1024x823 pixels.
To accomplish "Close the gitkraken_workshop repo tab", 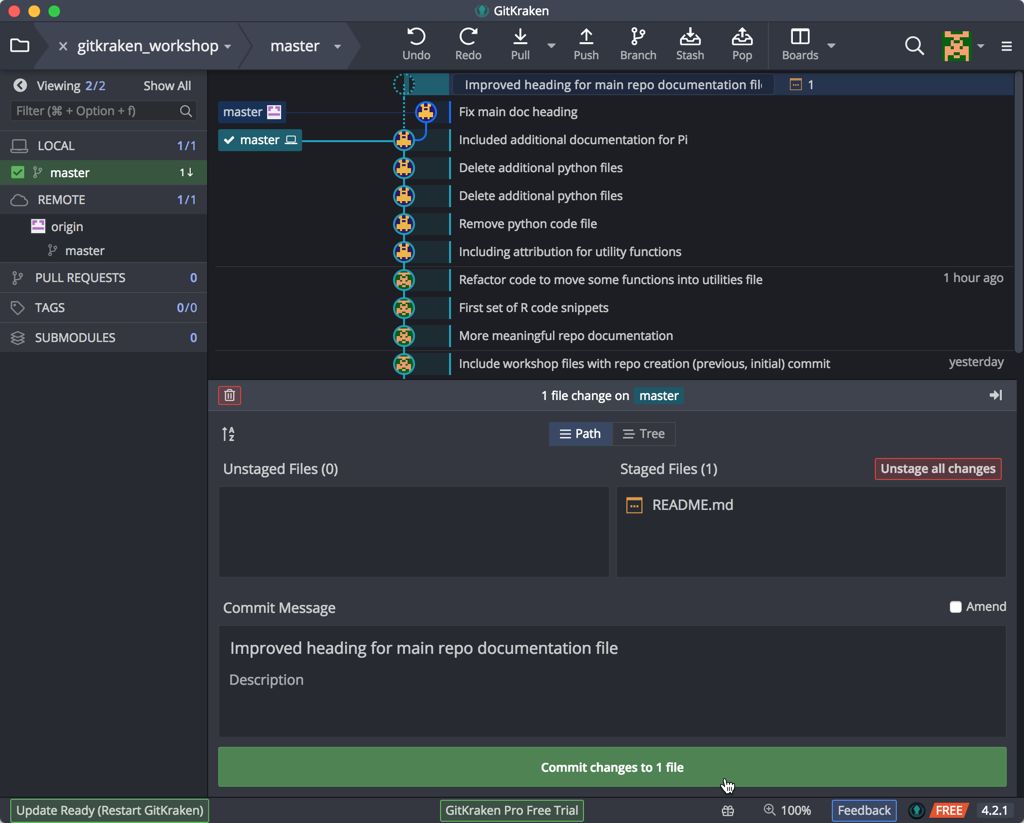I will [63, 46].
